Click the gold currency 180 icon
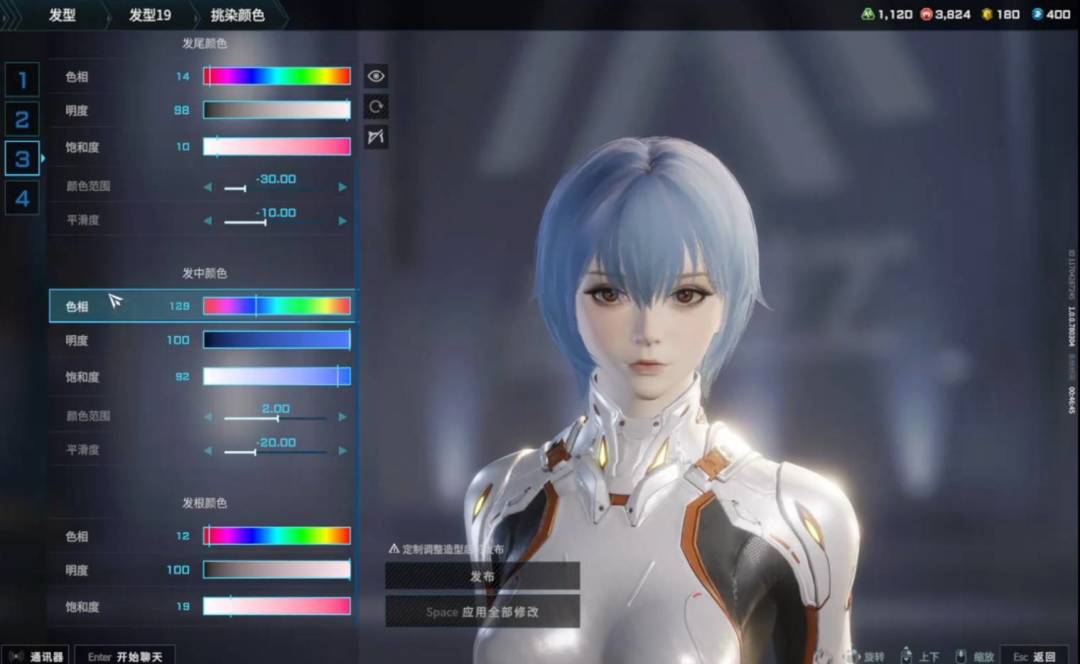Image resolution: width=1080 pixels, height=664 pixels. [986, 14]
